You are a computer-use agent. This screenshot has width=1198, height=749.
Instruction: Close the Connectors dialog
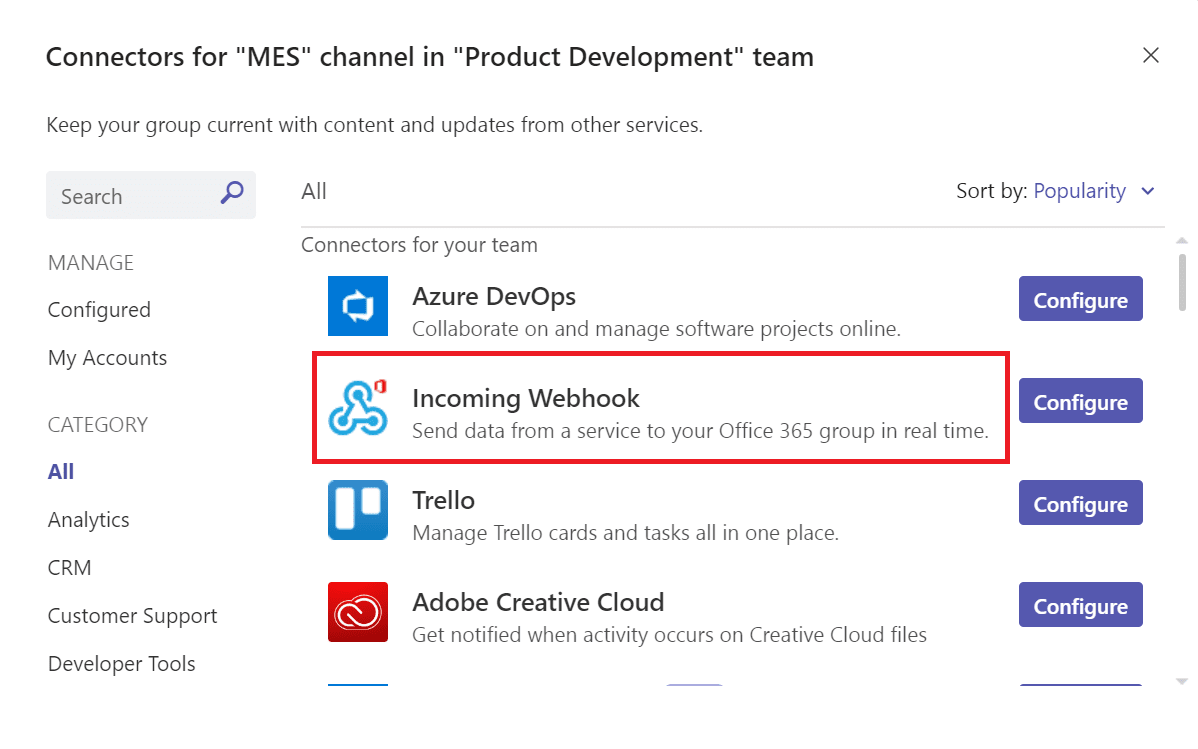tap(1151, 56)
